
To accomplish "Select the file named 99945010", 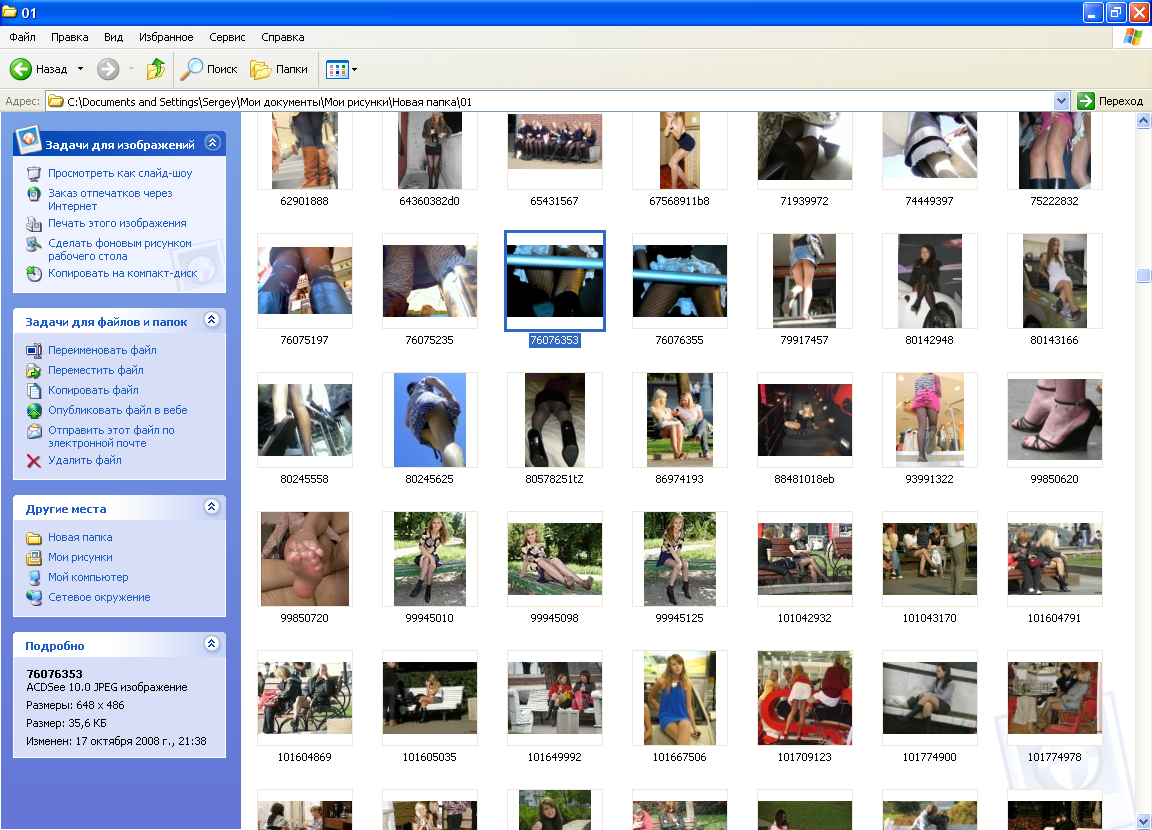I will point(429,567).
